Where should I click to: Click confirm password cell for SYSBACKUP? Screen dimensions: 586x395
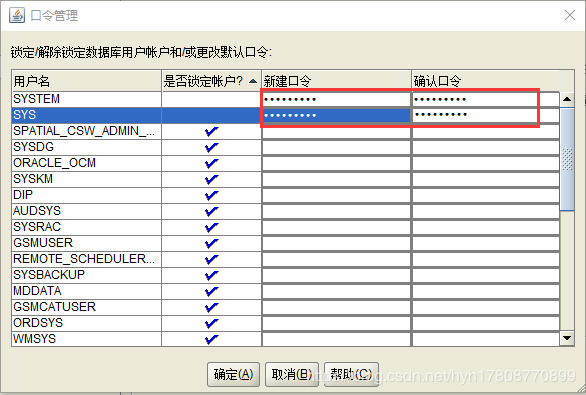[x=486, y=275]
